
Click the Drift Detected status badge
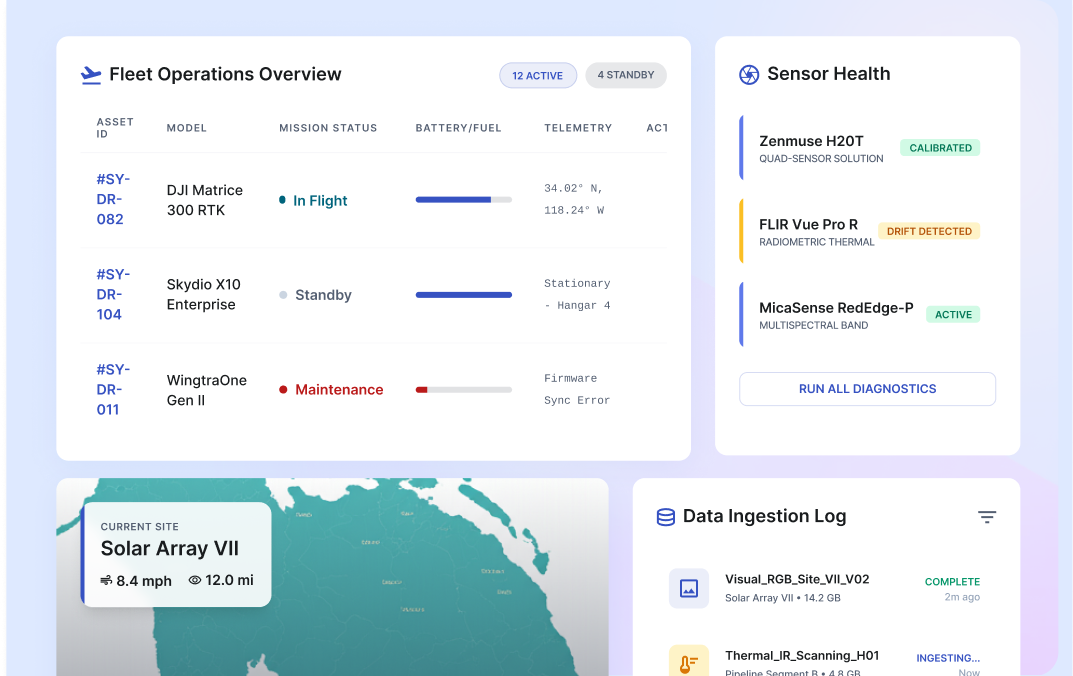click(929, 231)
